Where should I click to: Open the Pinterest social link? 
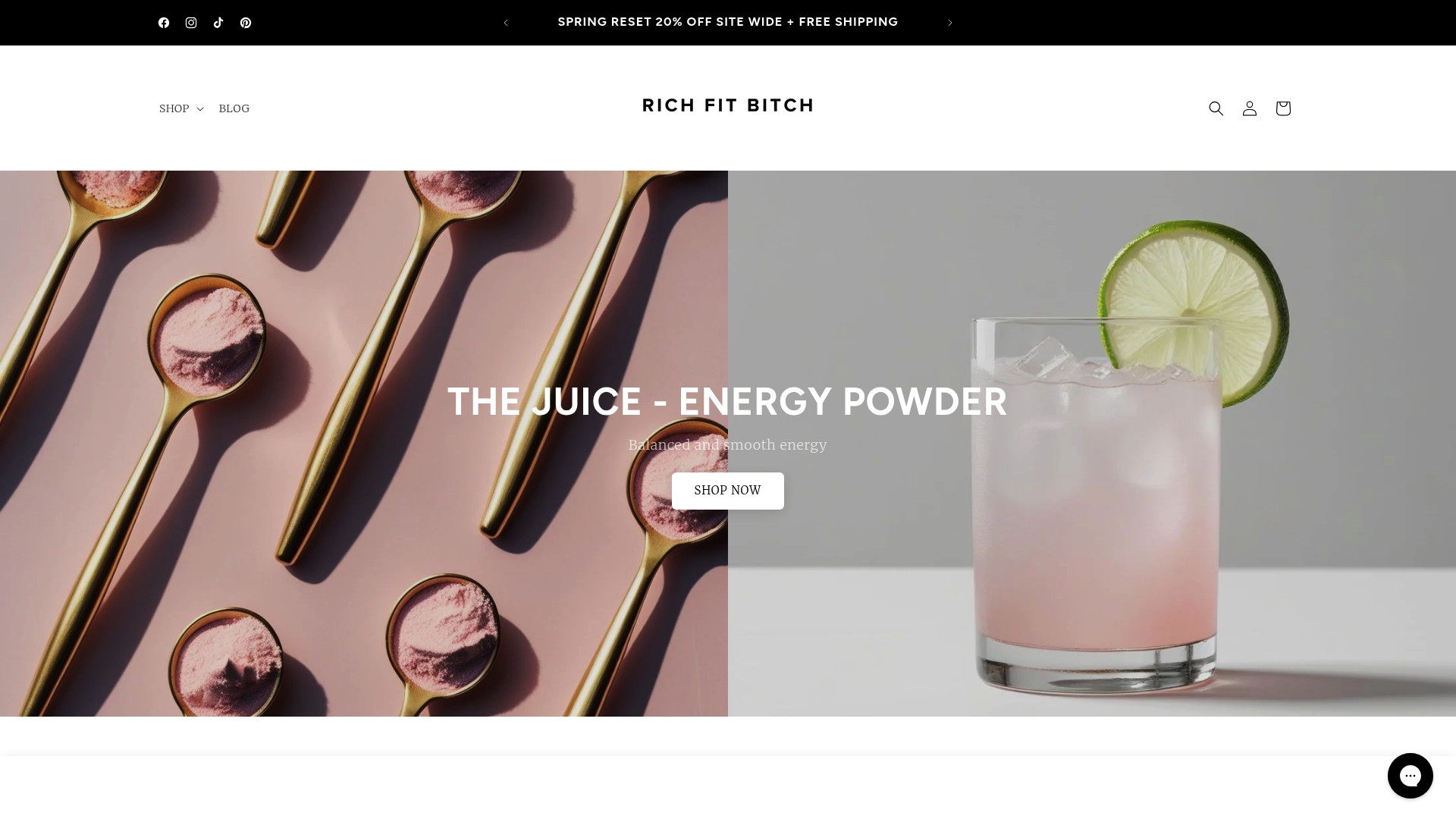tap(246, 23)
